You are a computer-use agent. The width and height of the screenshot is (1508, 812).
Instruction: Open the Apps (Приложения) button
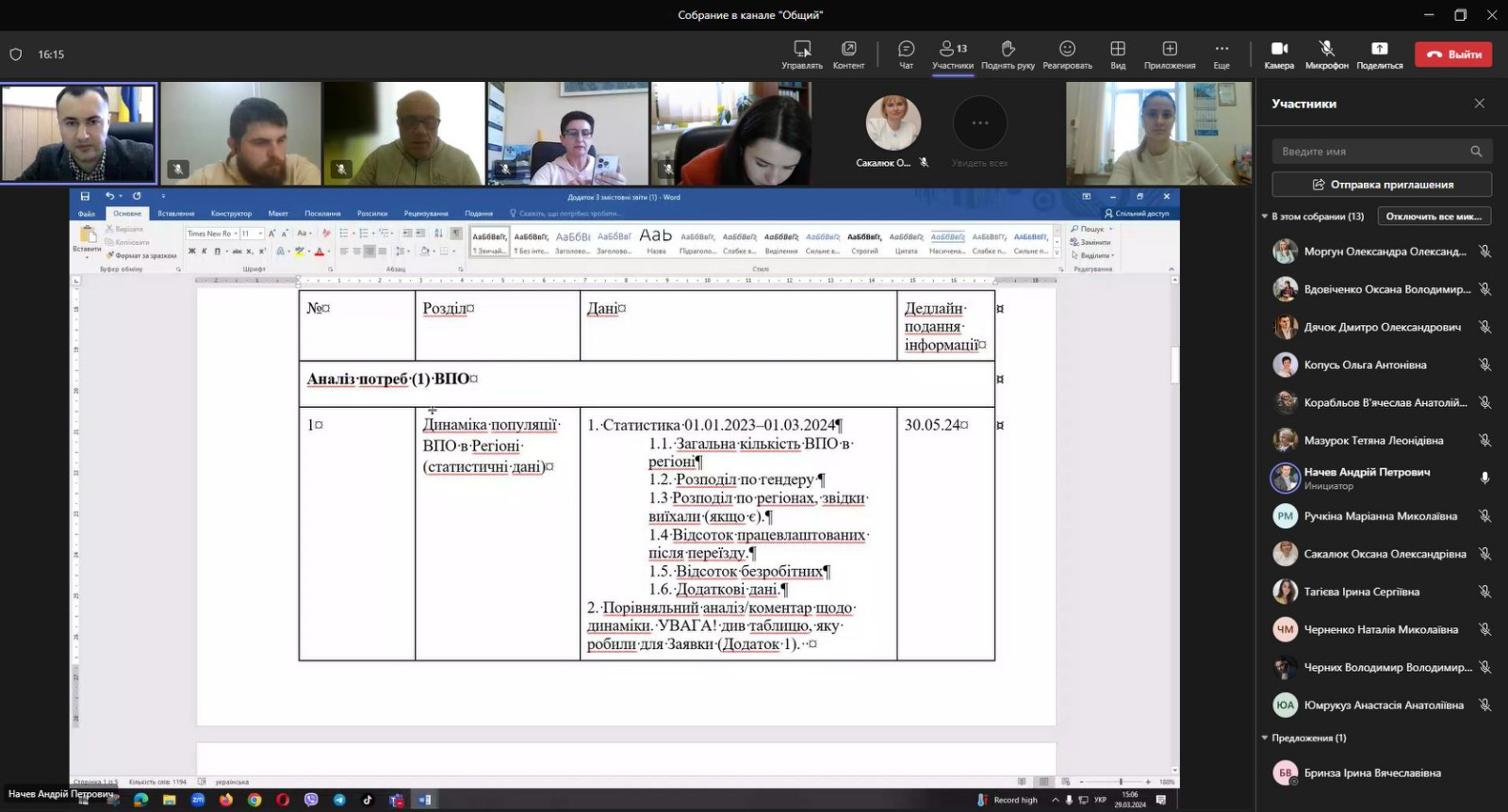point(1170,55)
